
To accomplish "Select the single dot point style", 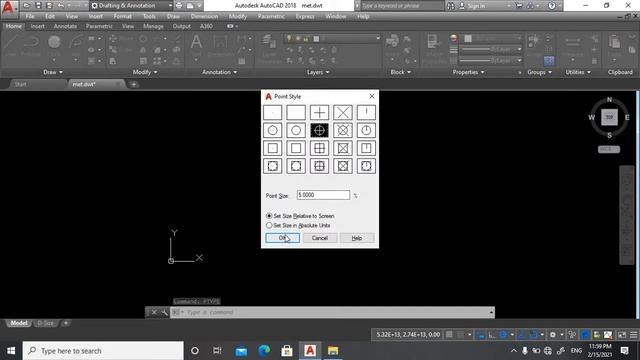I will point(272,112).
